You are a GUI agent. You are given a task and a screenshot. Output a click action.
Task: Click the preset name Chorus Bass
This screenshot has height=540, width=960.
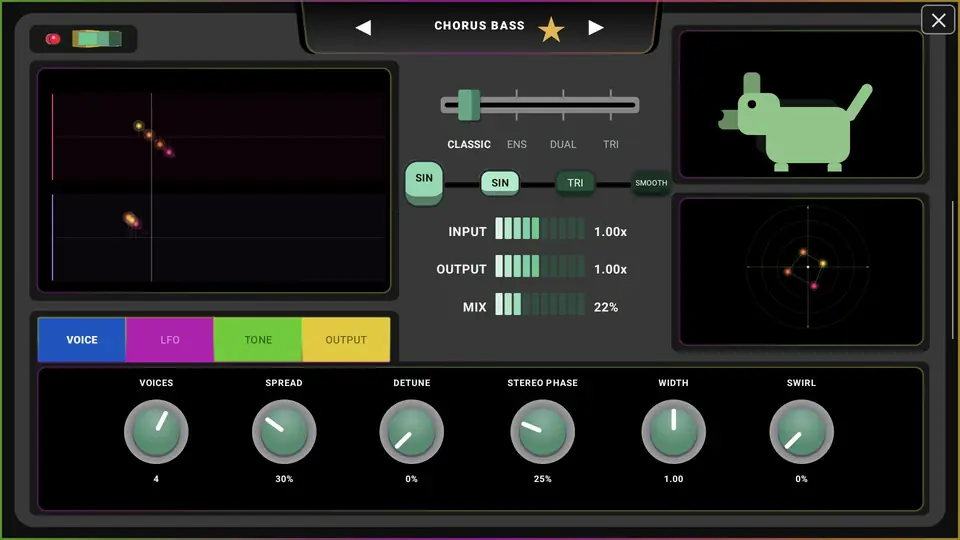click(x=479, y=26)
